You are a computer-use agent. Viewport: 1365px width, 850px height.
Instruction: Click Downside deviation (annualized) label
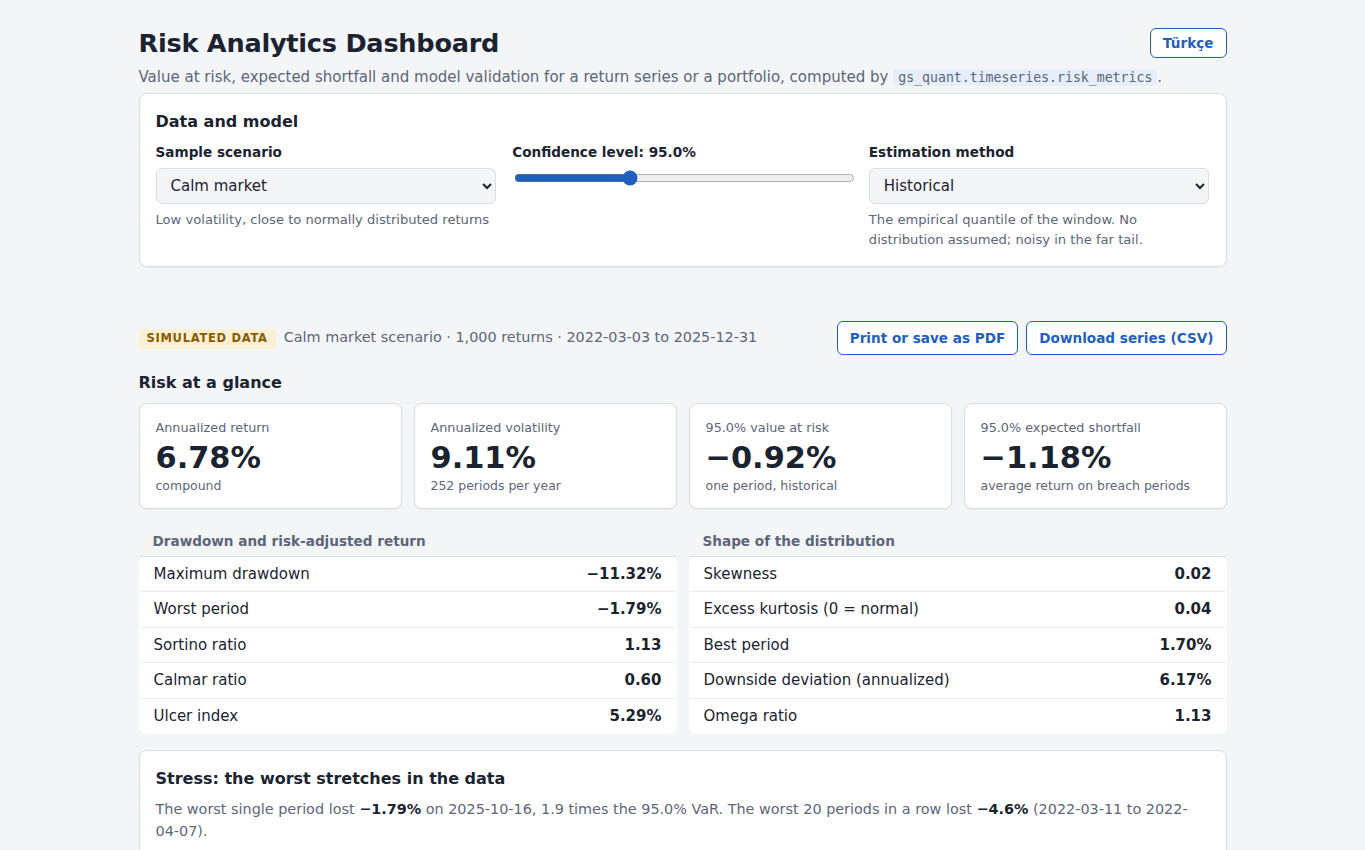(x=826, y=680)
